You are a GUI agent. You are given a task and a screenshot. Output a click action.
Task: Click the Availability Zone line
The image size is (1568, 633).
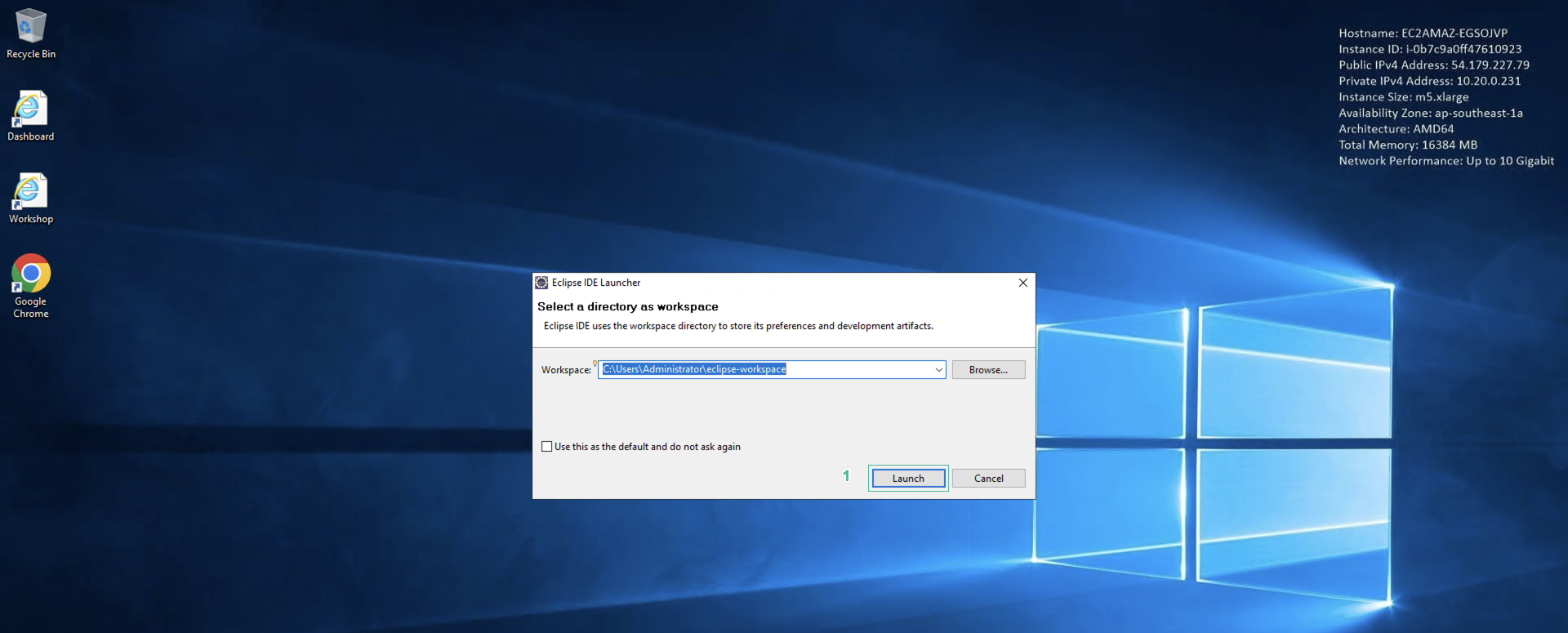click(1431, 114)
